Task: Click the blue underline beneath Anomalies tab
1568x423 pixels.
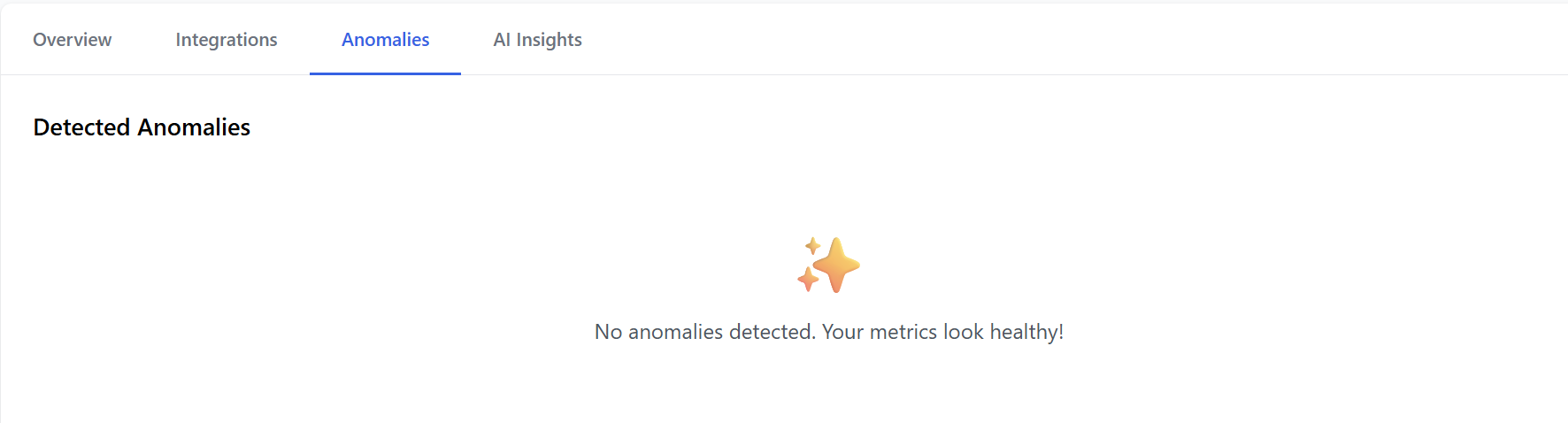Action: (x=385, y=73)
